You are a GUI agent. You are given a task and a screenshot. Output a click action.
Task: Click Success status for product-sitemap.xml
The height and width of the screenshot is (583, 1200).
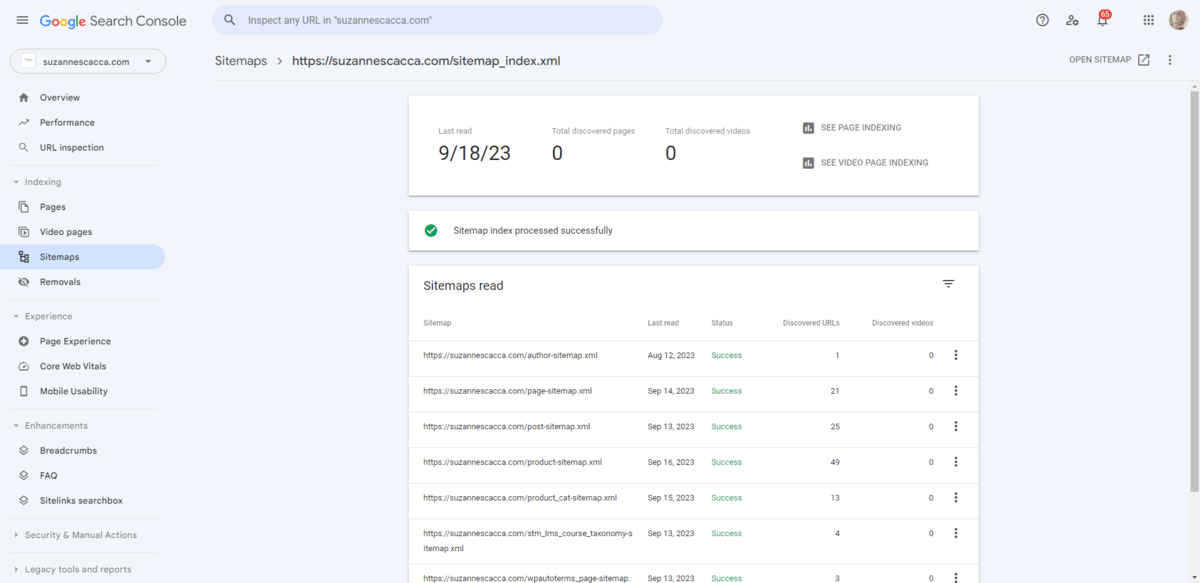pyautogui.click(x=726, y=462)
